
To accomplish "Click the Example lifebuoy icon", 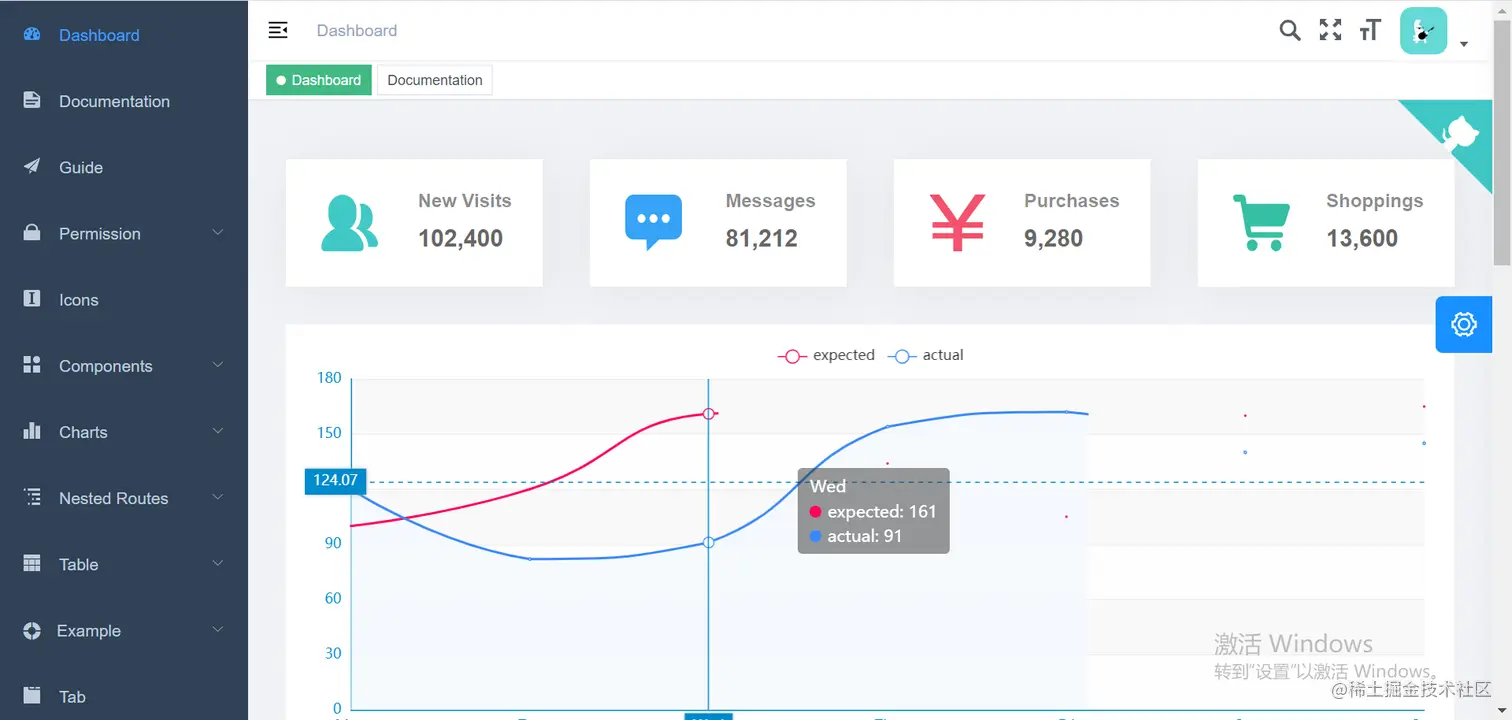I will tap(31, 630).
